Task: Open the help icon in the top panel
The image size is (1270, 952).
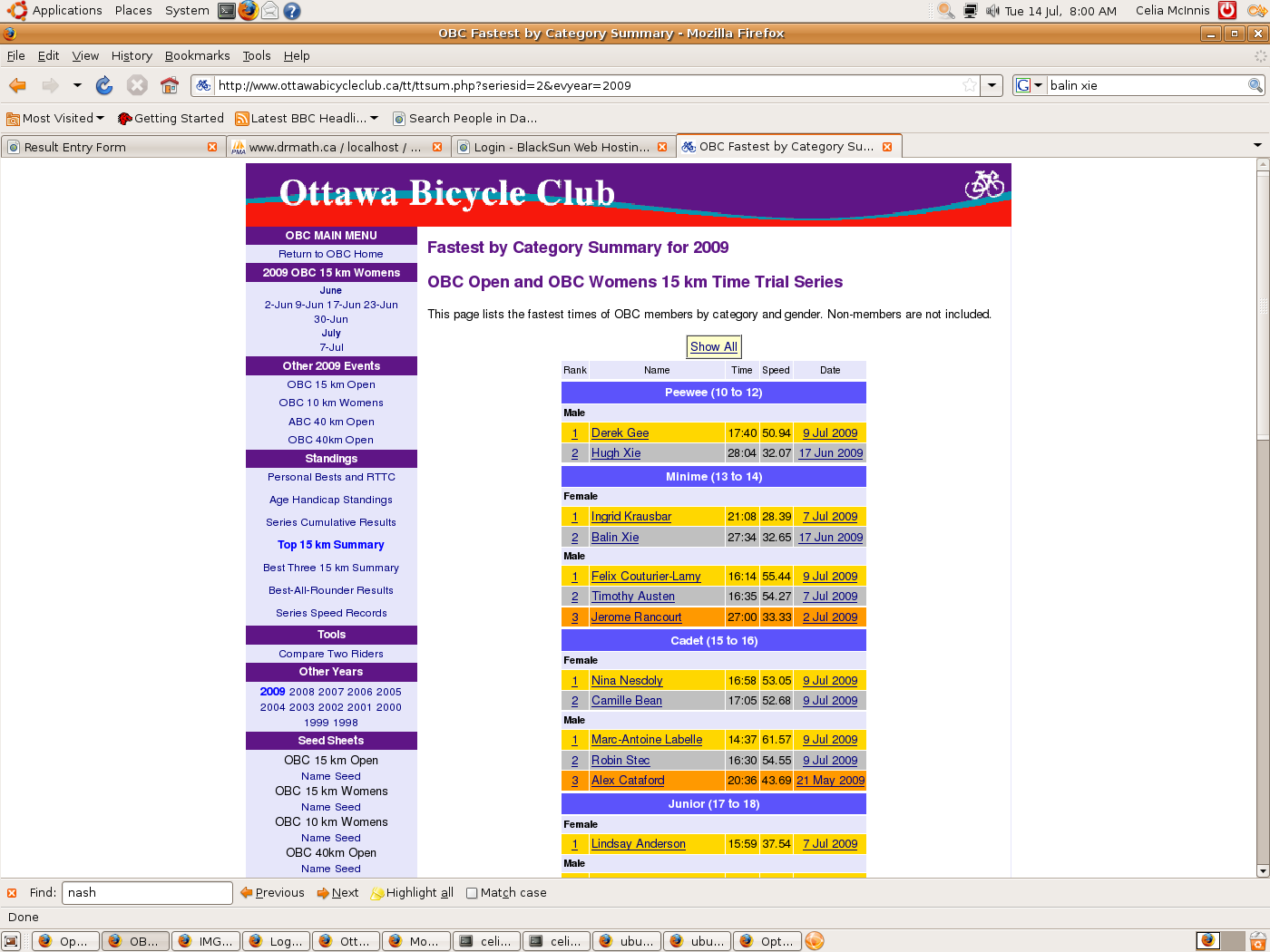Action: (292, 11)
